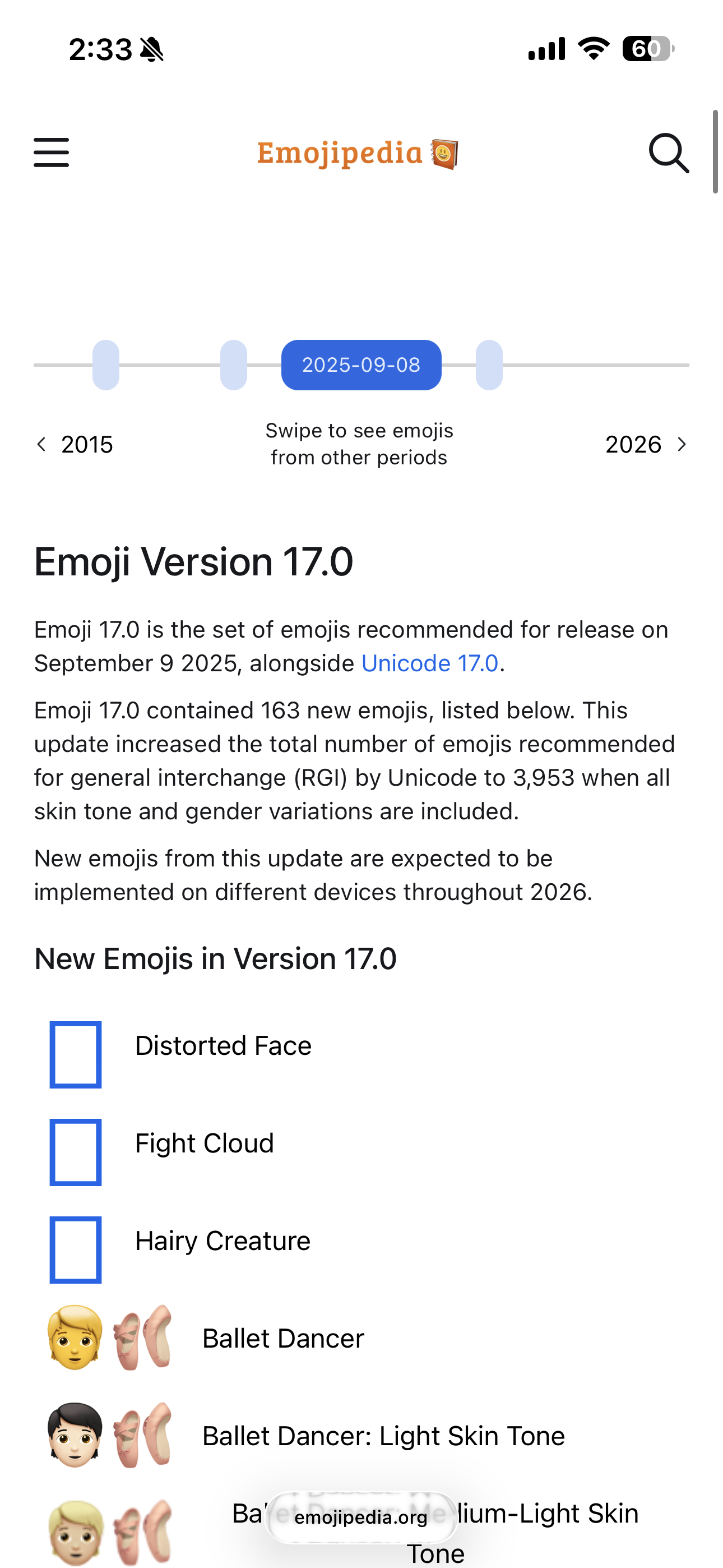
Task: Tap the Distorted Face placeholder emoji box
Action: pyautogui.click(x=76, y=1054)
